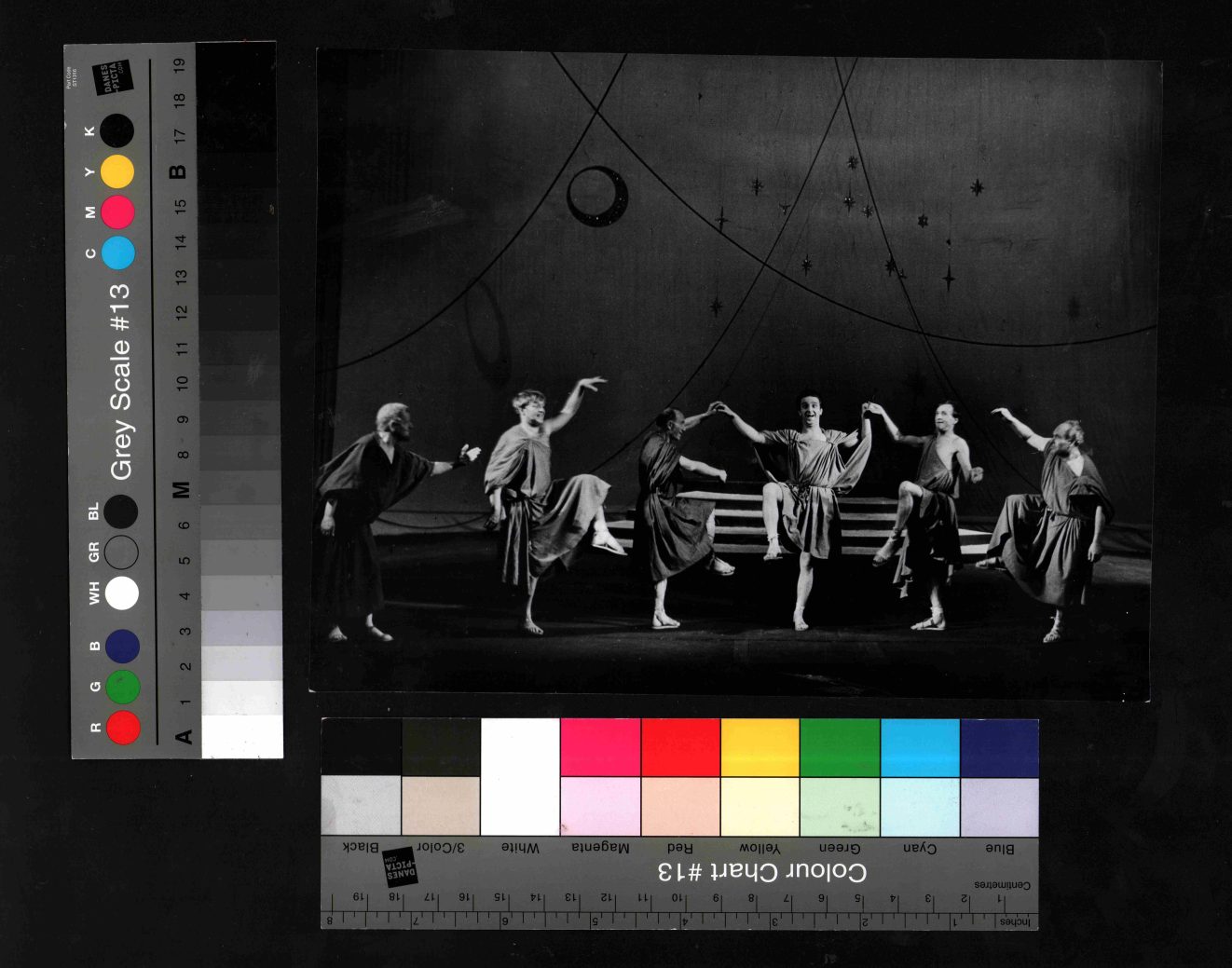1232x968 pixels.
Task: Click the white circle labeled WH
Action: [122, 593]
